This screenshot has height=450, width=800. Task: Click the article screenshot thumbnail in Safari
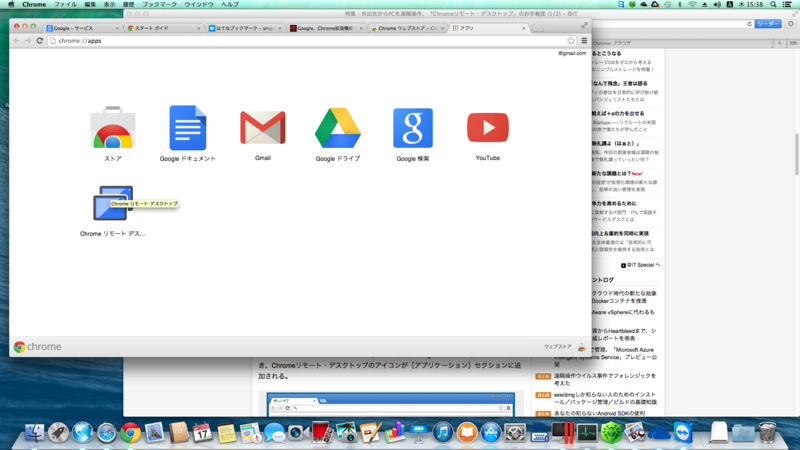coord(390,404)
